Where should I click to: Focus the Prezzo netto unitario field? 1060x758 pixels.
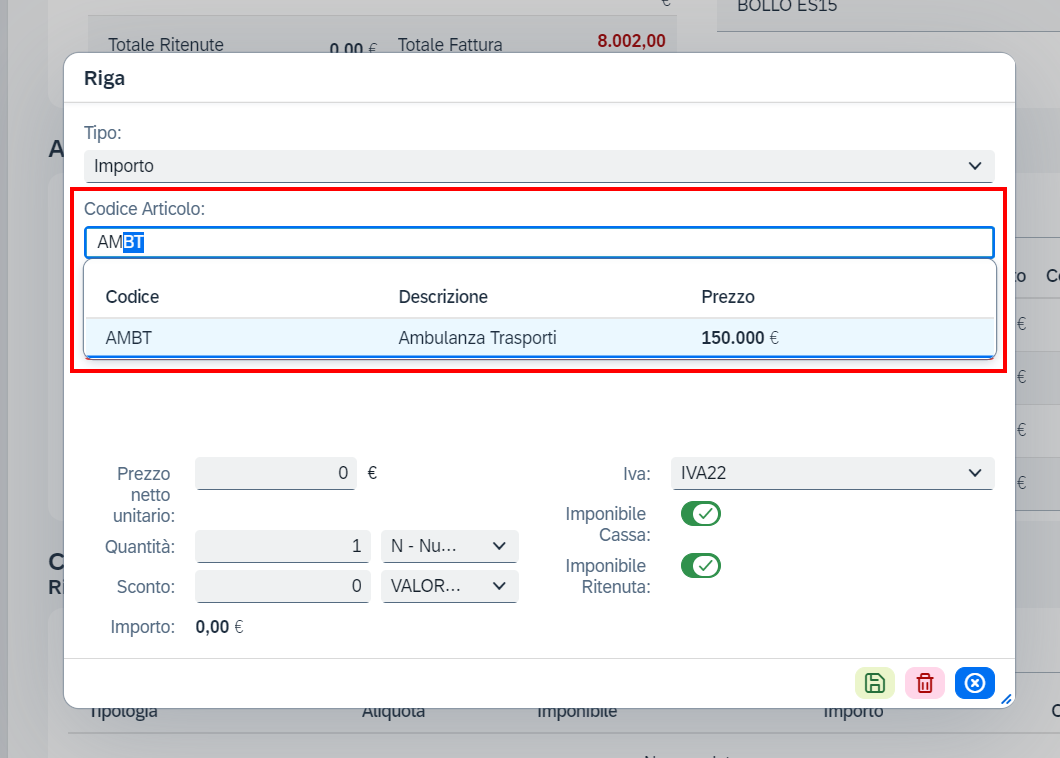click(x=276, y=473)
